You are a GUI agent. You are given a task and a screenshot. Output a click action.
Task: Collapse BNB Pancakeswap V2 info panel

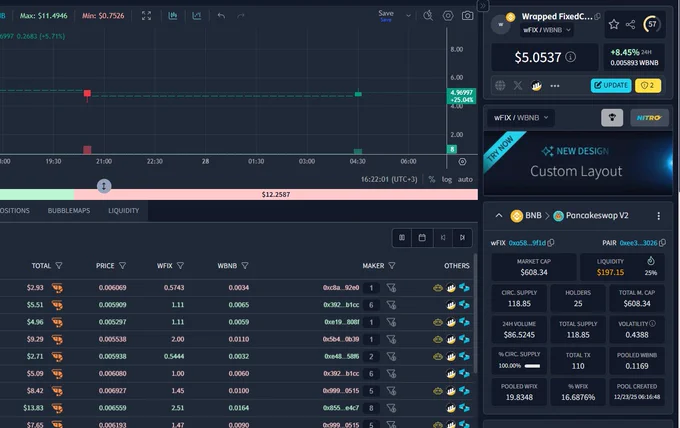pyautogui.click(x=499, y=216)
